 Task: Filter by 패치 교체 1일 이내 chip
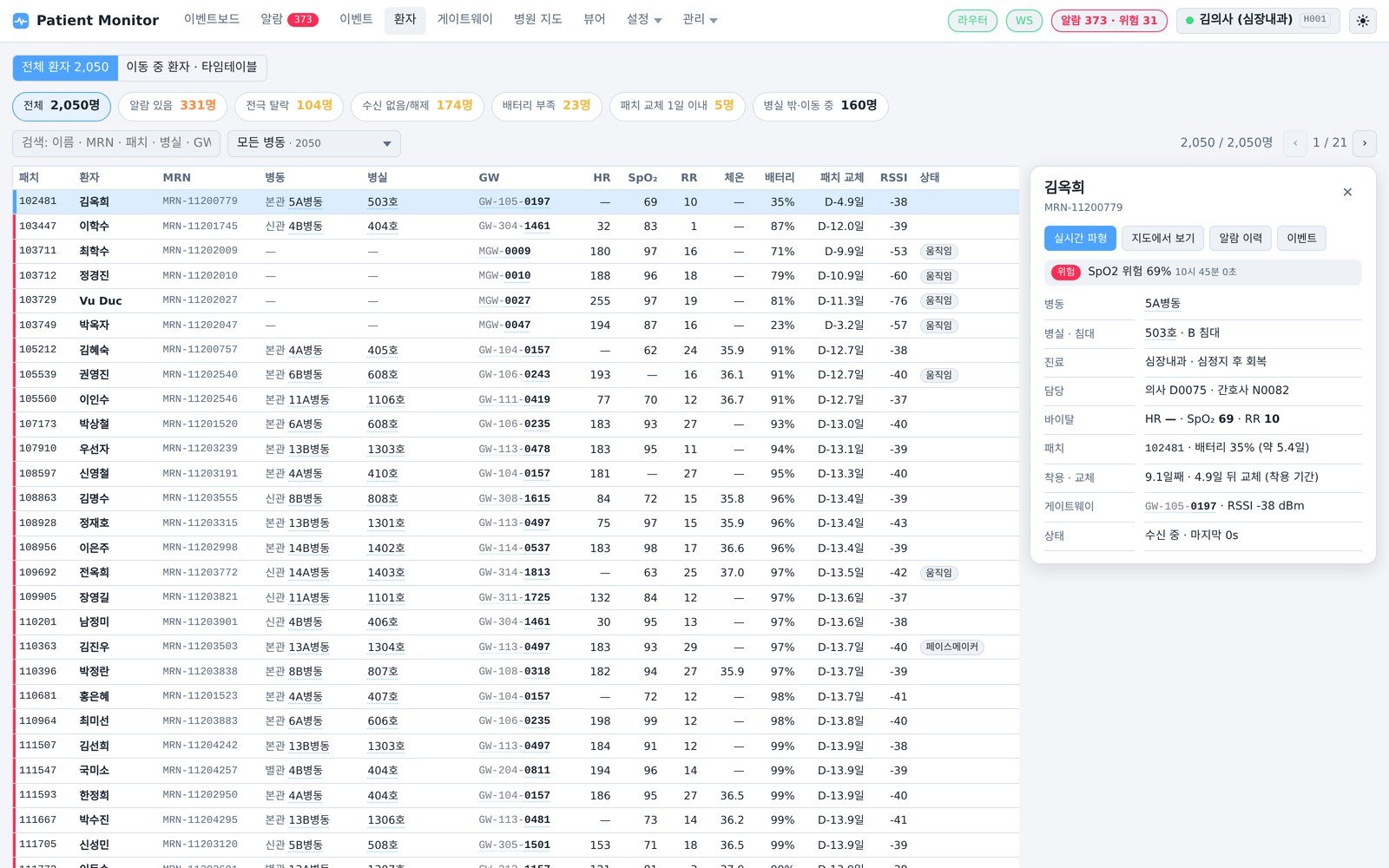[x=677, y=106]
